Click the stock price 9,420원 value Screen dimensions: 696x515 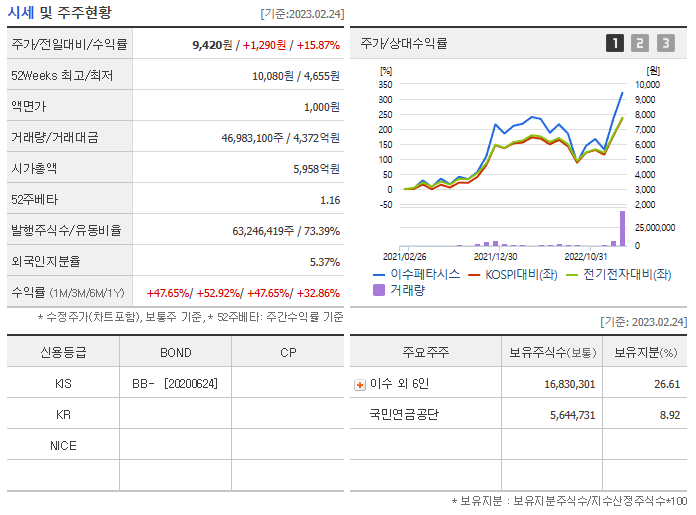click(212, 45)
